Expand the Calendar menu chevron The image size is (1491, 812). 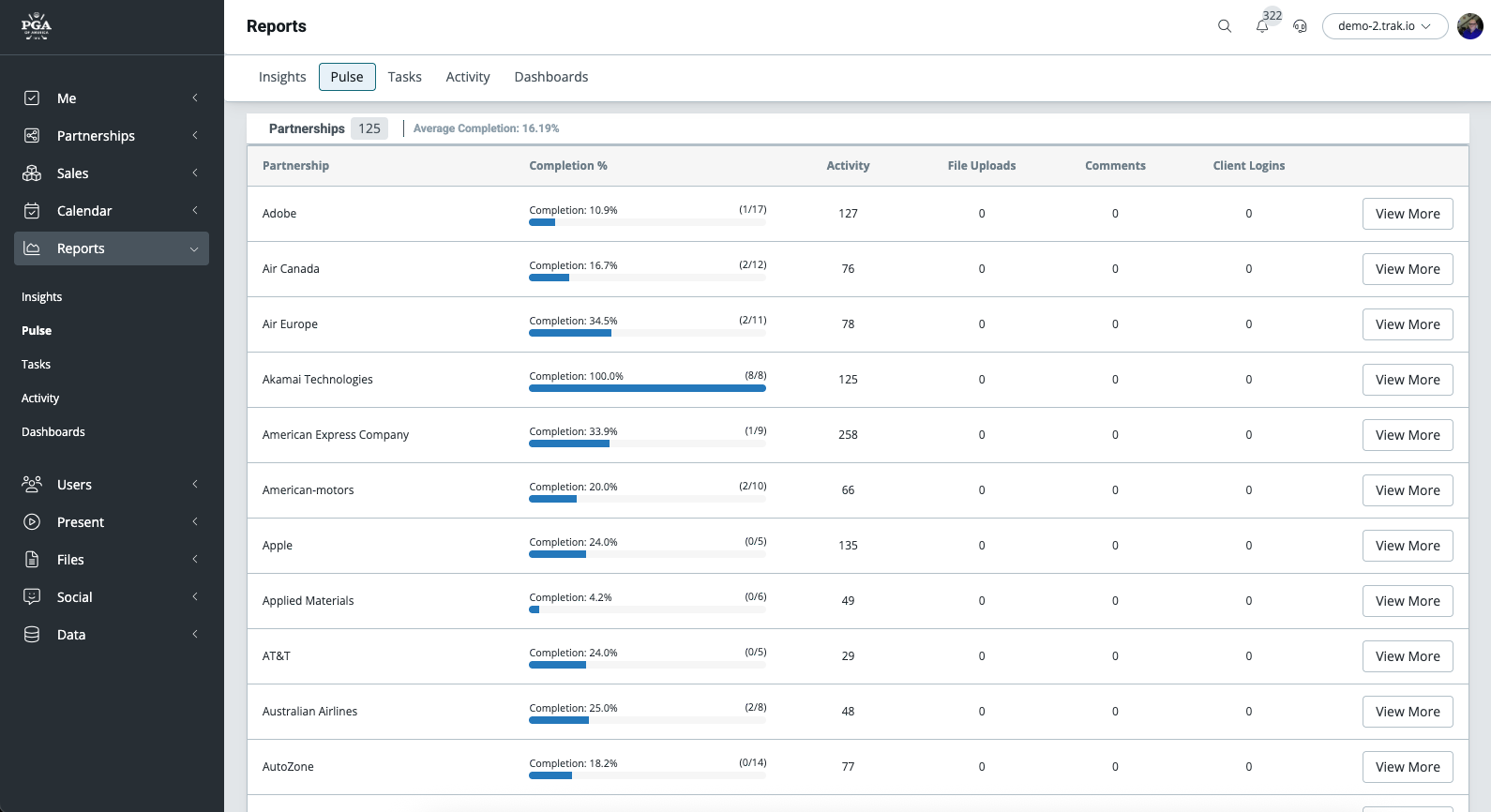[x=195, y=210]
